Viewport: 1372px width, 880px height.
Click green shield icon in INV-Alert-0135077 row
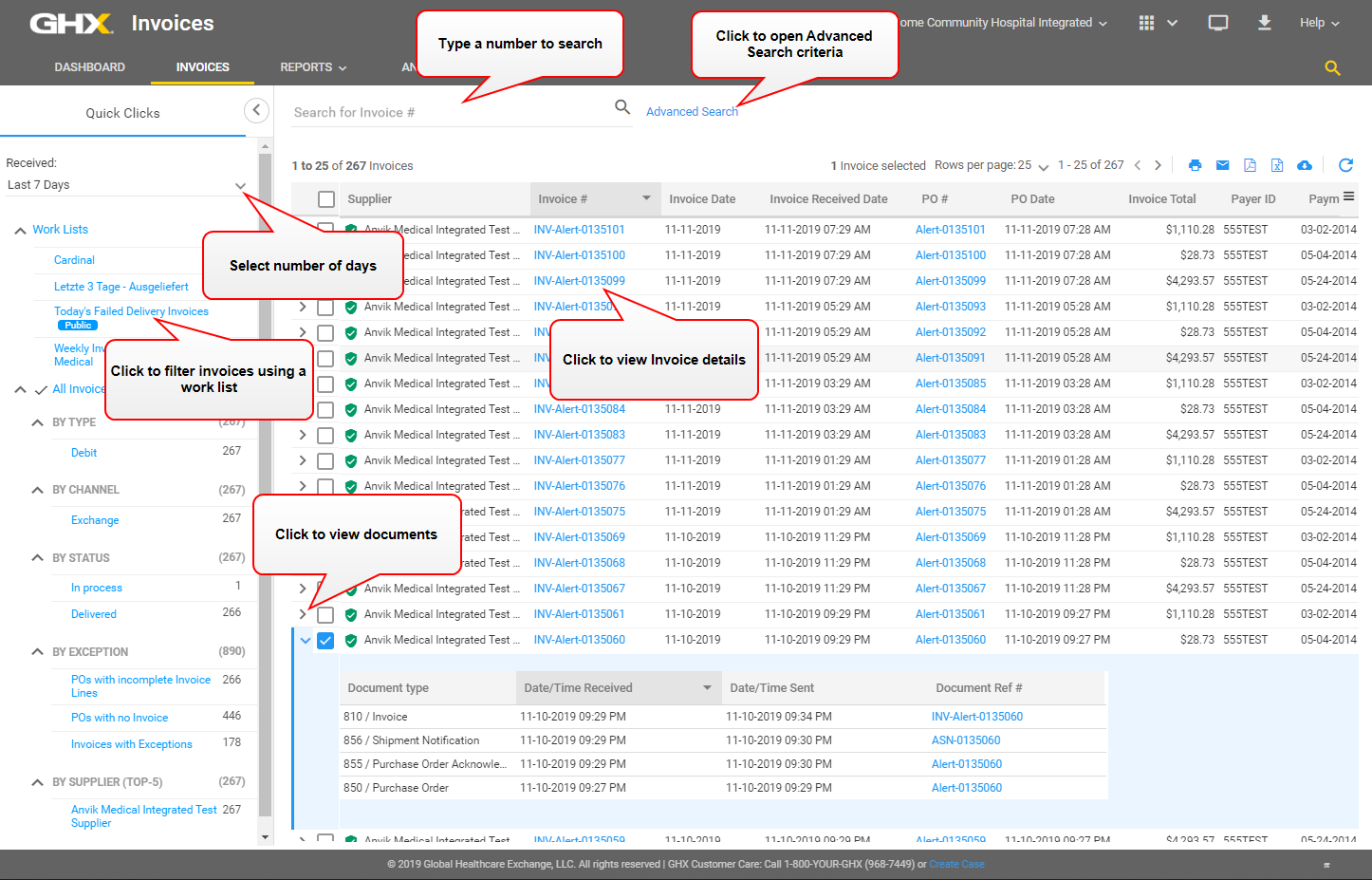pyautogui.click(x=351, y=460)
